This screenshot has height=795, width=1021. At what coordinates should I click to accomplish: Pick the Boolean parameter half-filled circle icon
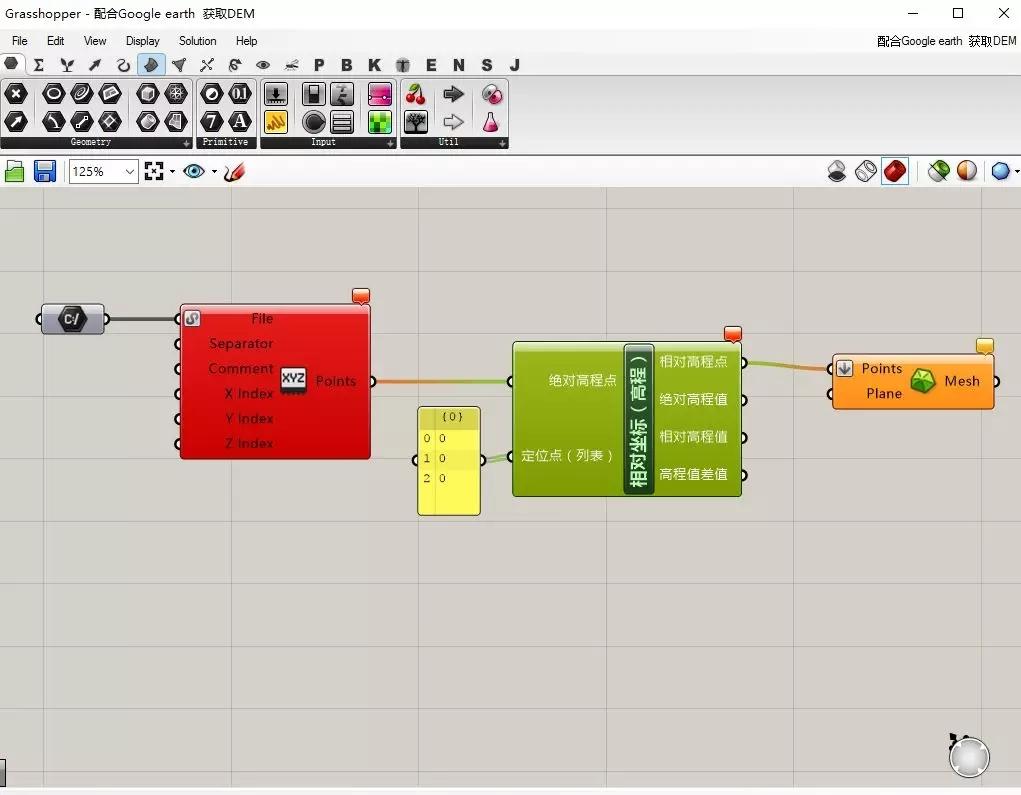click(211, 94)
